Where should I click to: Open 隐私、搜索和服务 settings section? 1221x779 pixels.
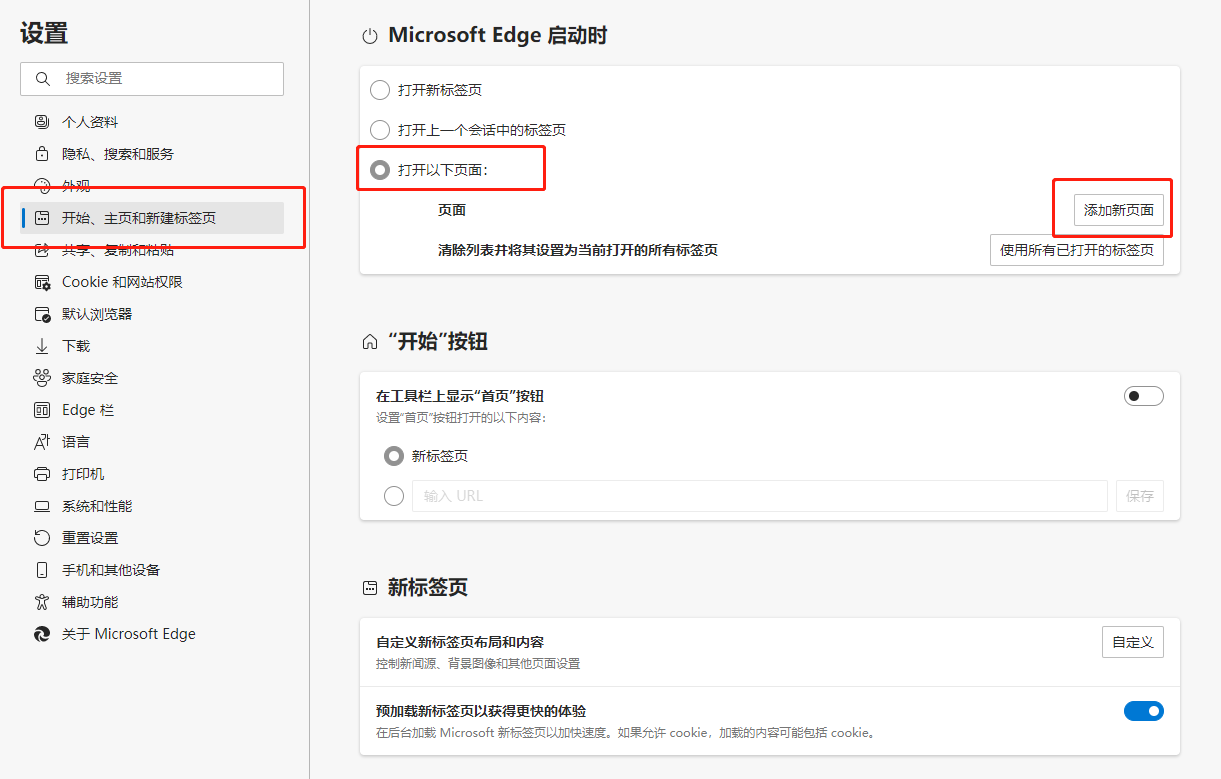[x=152, y=154]
